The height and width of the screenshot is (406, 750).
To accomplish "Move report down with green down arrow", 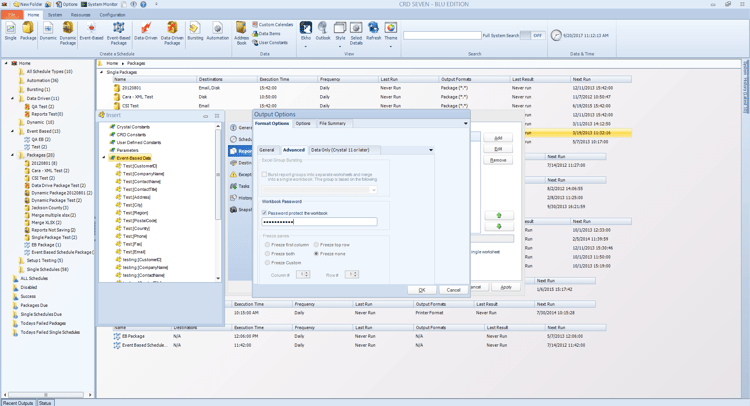I will tap(499, 227).
